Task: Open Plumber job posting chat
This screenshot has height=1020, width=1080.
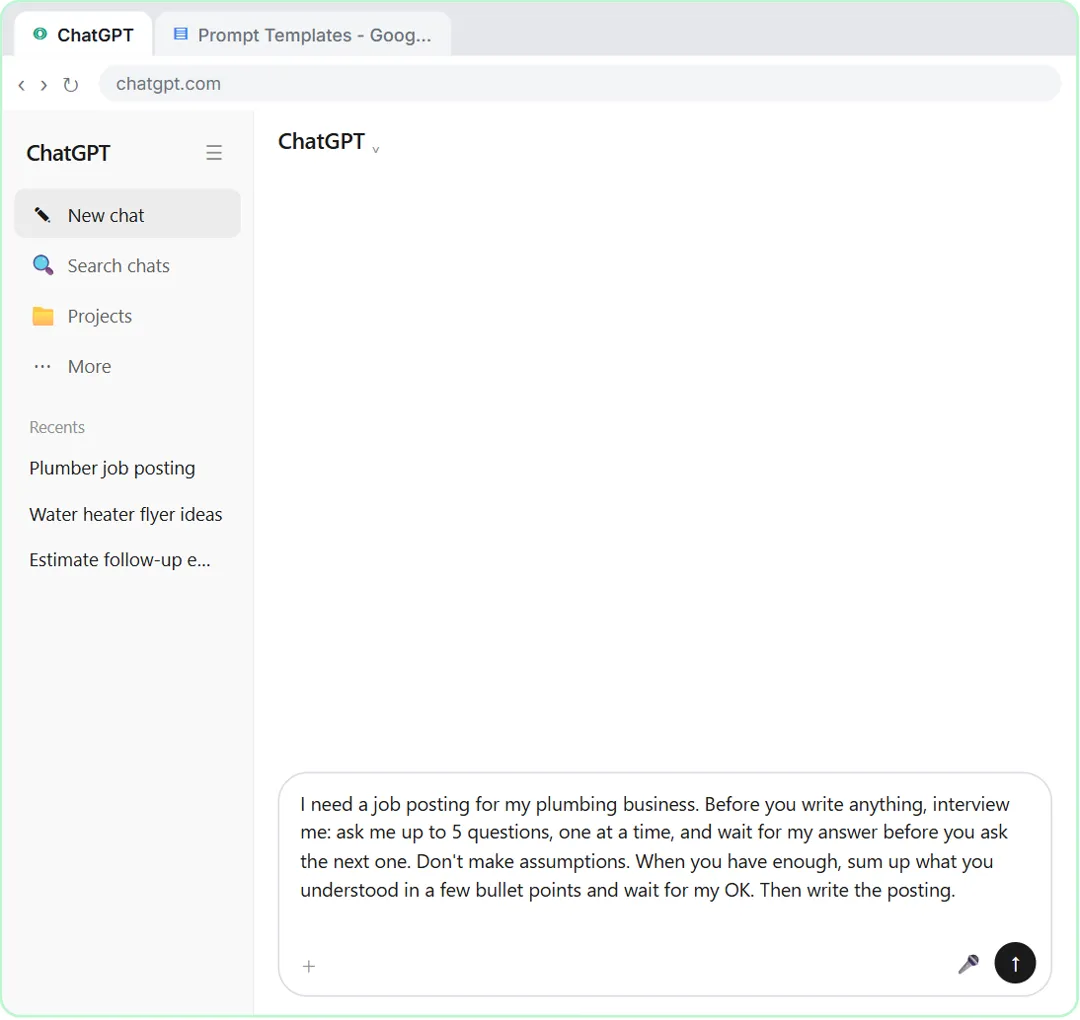Action: click(x=112, y=468)
